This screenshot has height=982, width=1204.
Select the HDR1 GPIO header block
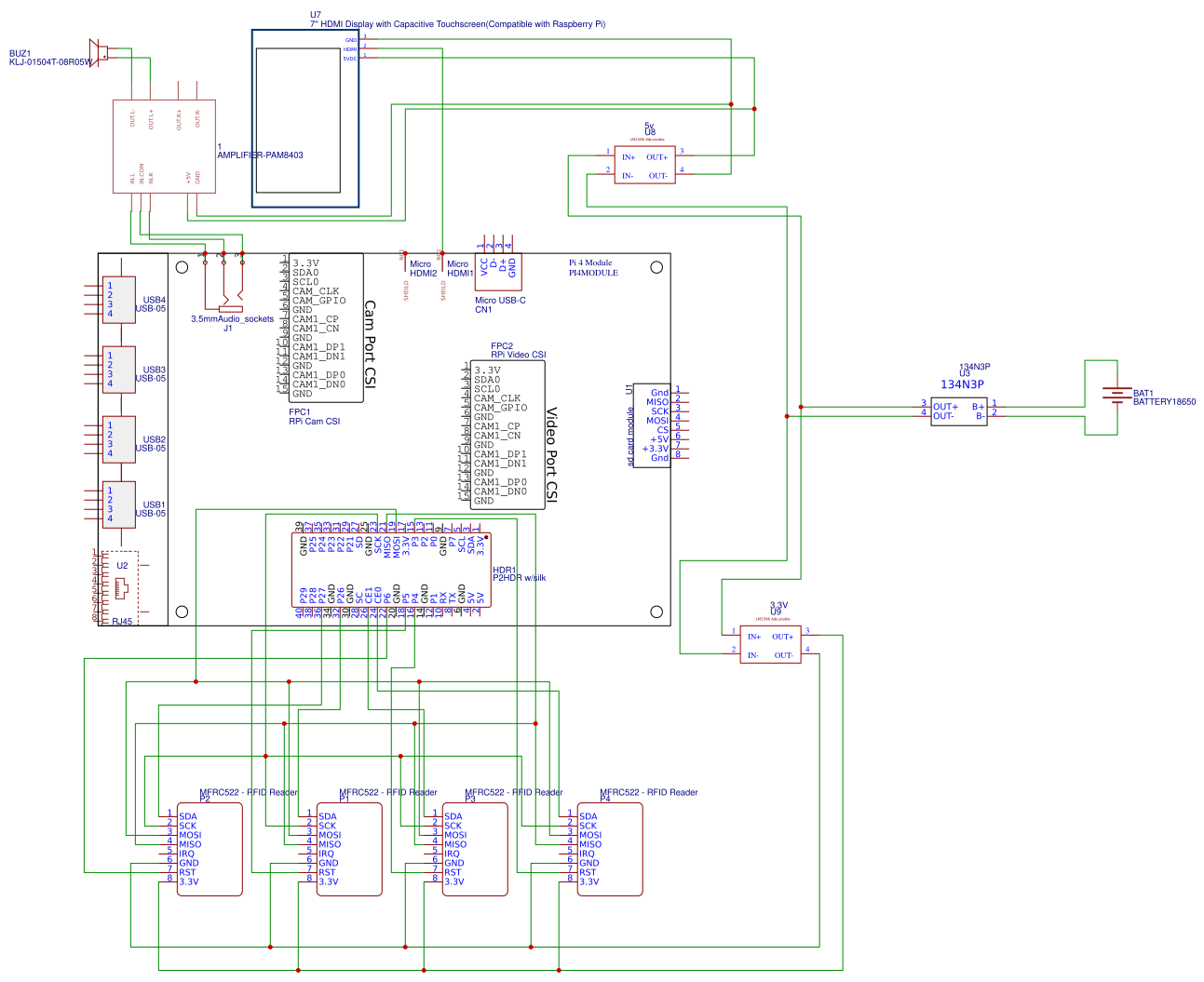391,571
